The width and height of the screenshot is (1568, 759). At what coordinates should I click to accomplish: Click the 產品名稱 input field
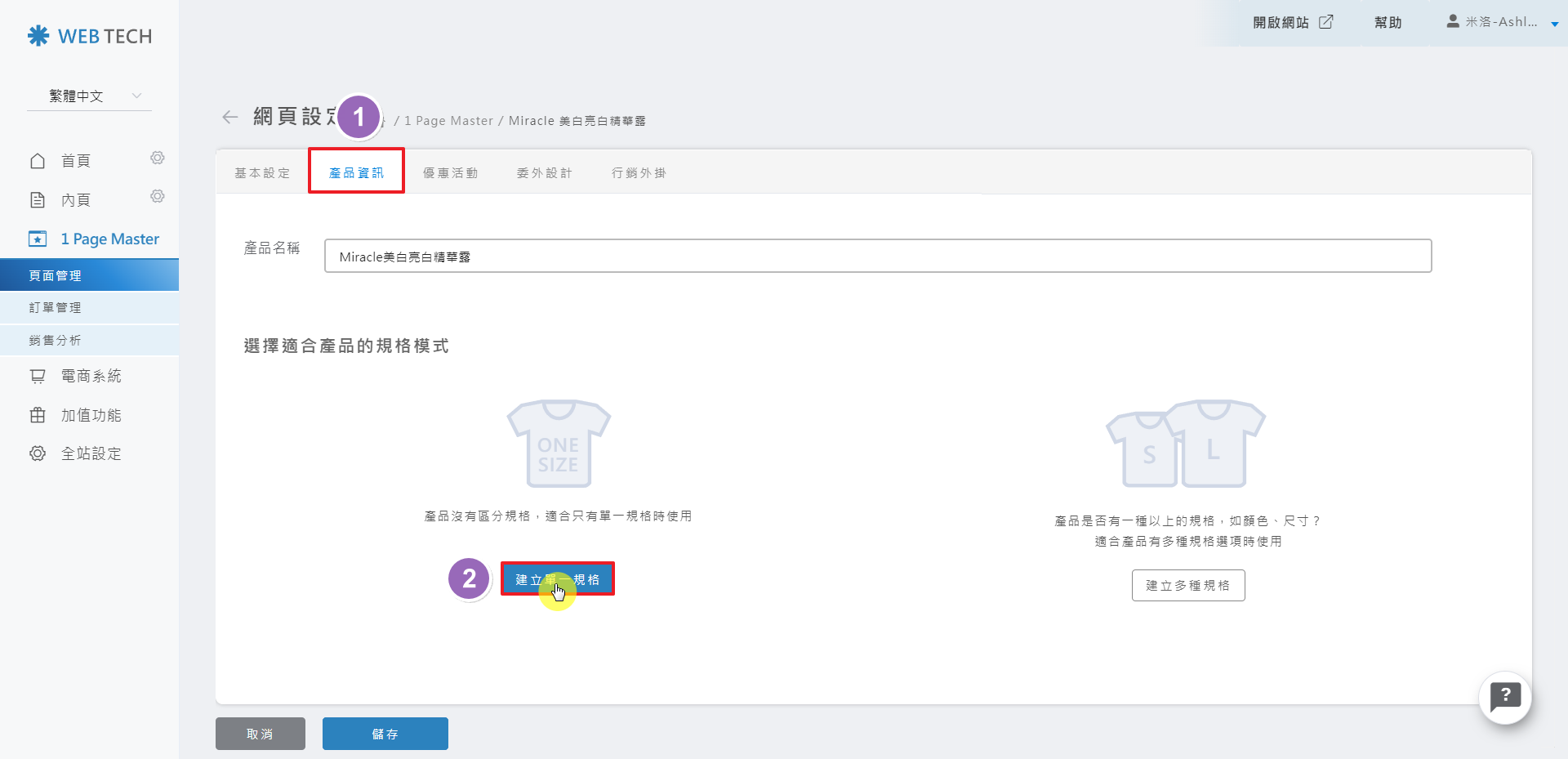coord(877,257)
